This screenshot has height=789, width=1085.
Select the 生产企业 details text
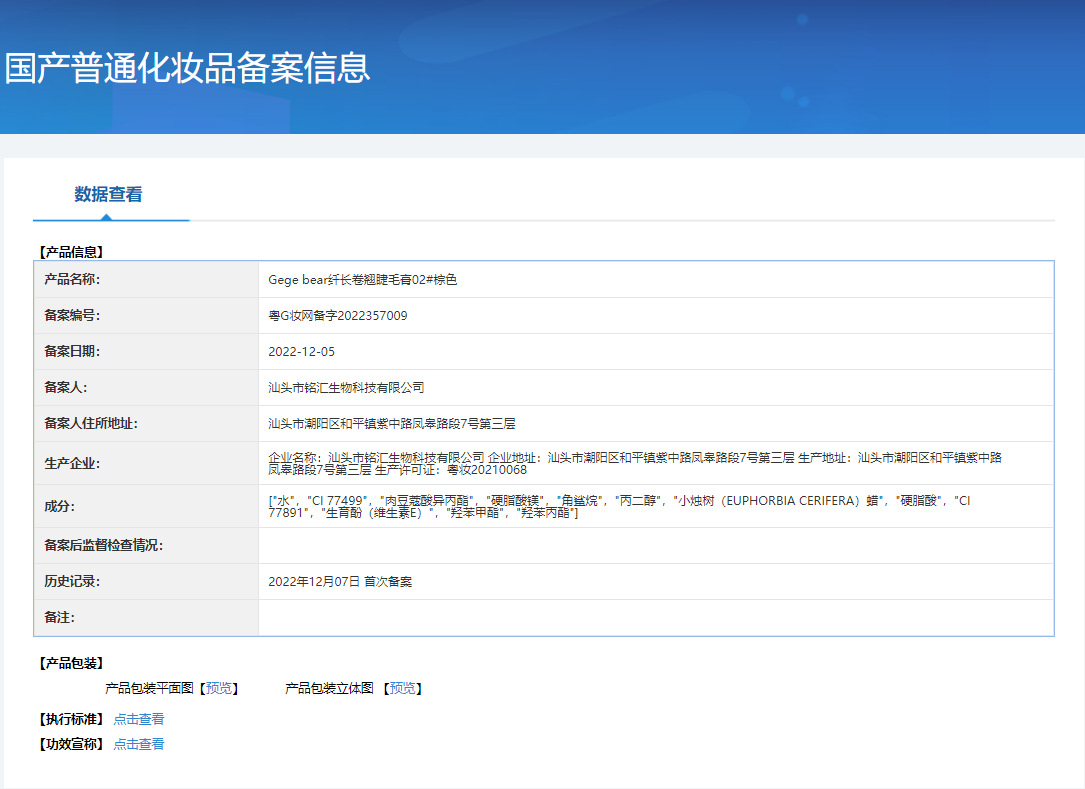tap(635, 464)
